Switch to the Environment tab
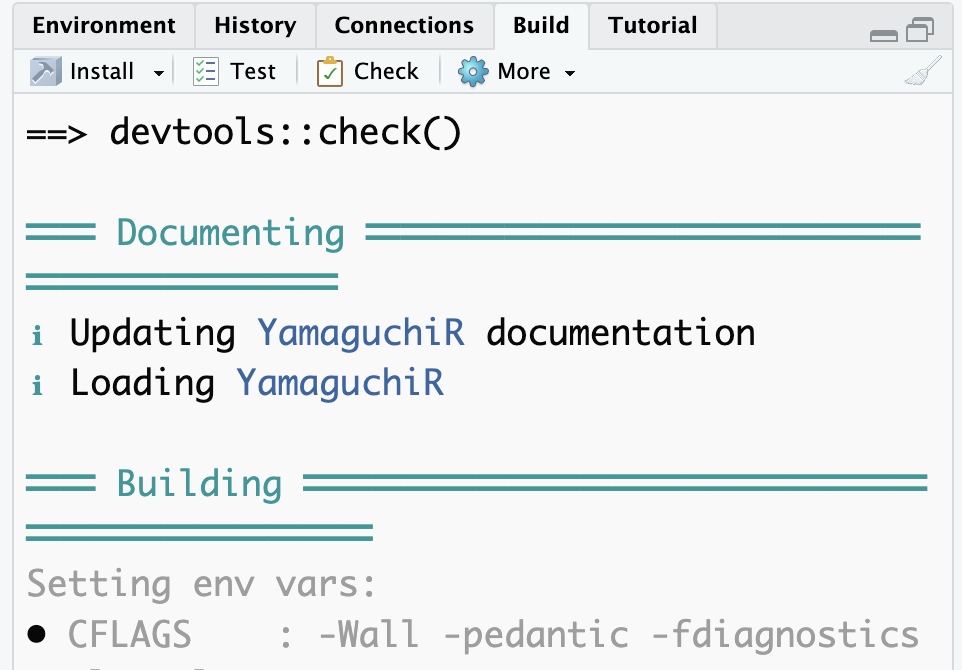Screen dimensions: 962x670 [104, 25]
